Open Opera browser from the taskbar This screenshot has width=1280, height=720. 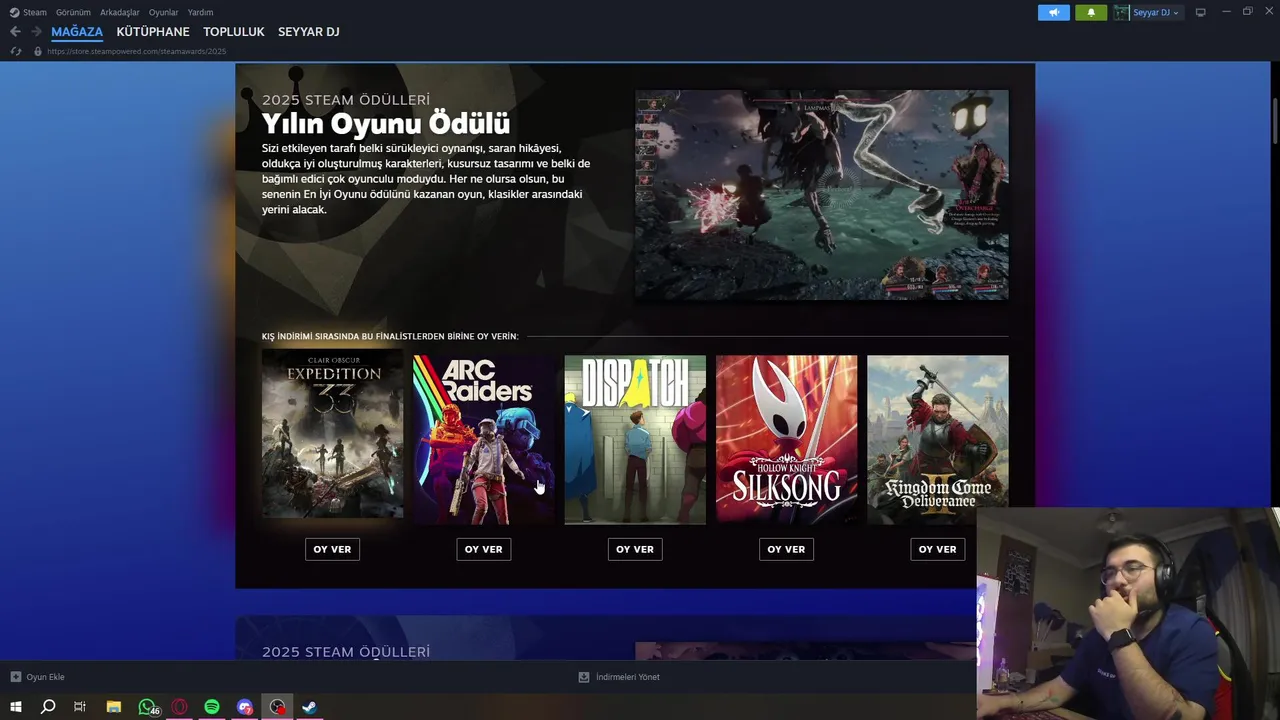tap(180, 707)
